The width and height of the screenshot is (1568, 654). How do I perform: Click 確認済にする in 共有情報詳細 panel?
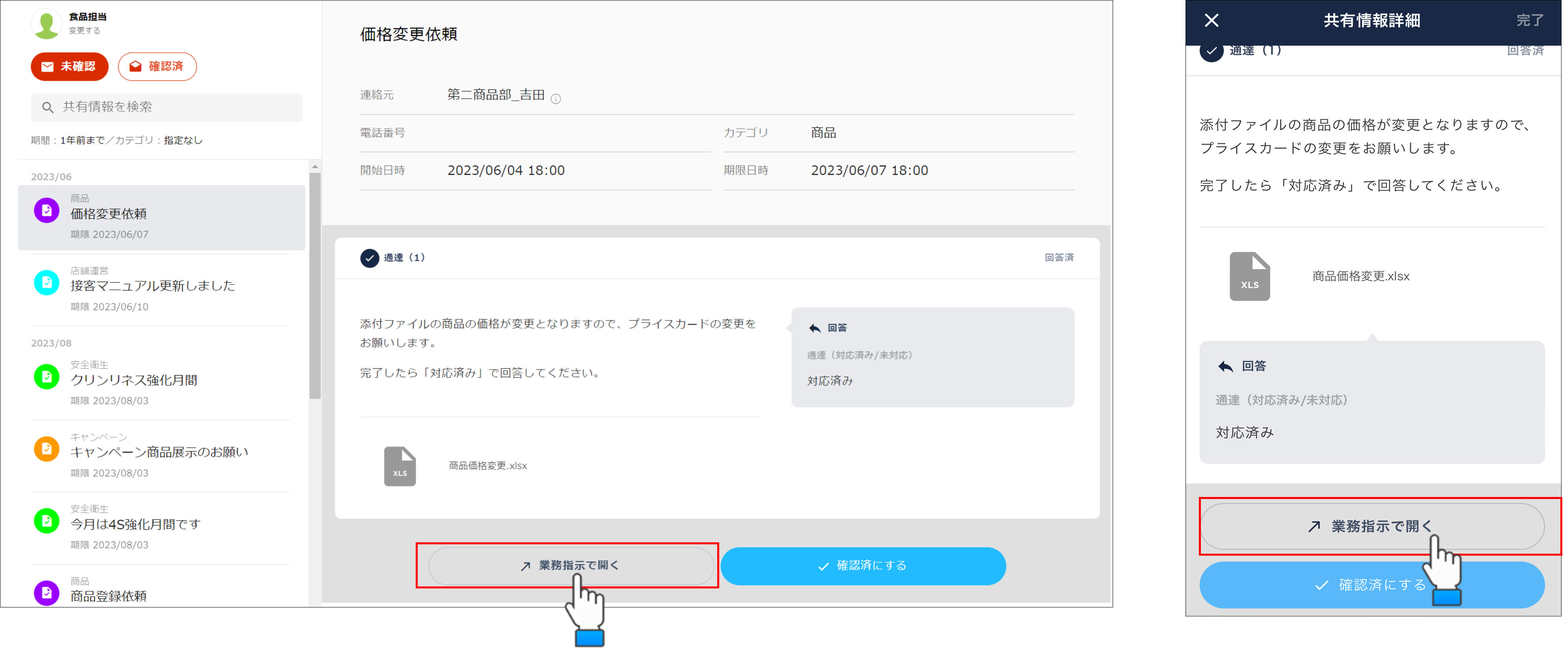1372,585
